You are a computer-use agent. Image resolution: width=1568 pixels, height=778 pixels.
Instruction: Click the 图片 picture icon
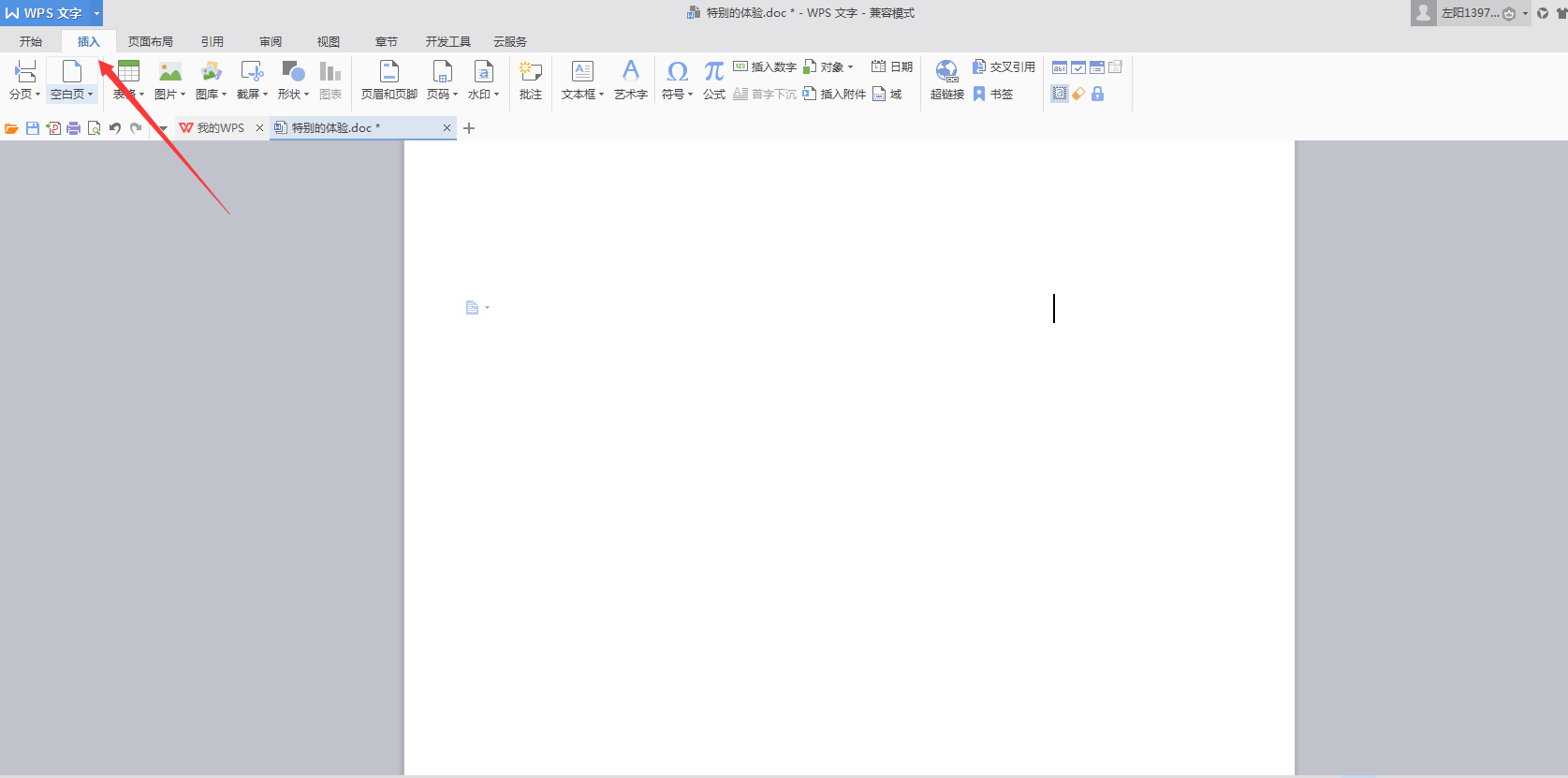click(x=170, y=71)
